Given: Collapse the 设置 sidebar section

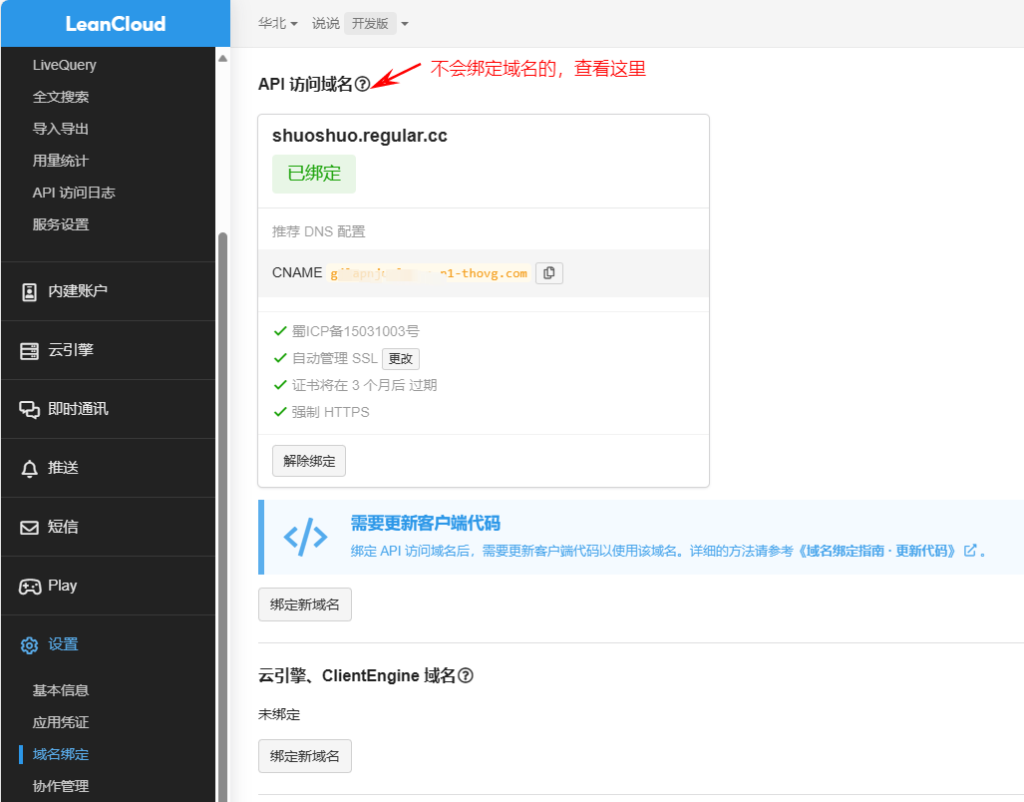Looking at the screenshot, I should coord(63,645).
